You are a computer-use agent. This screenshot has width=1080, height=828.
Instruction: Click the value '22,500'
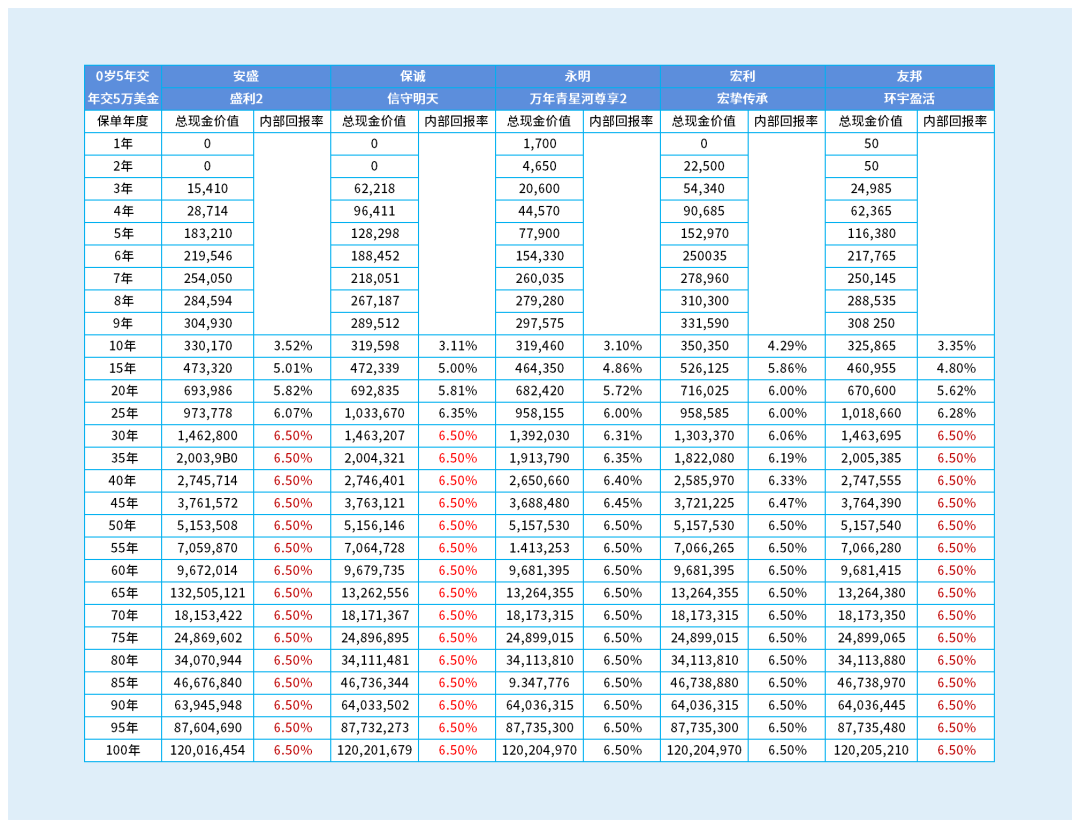click(x=704, y=166)
